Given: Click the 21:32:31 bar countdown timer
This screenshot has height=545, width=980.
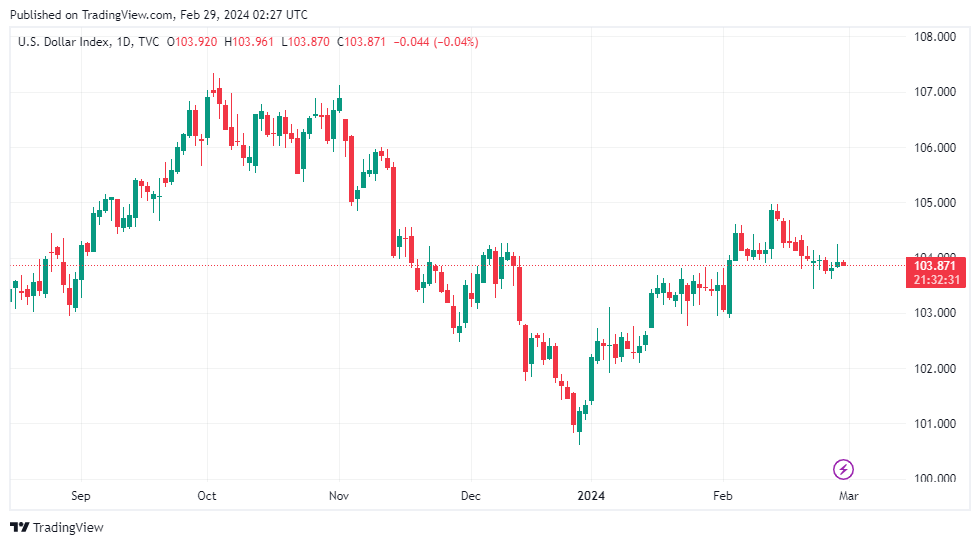Looking at the screenshot, I should pos(934,280).
